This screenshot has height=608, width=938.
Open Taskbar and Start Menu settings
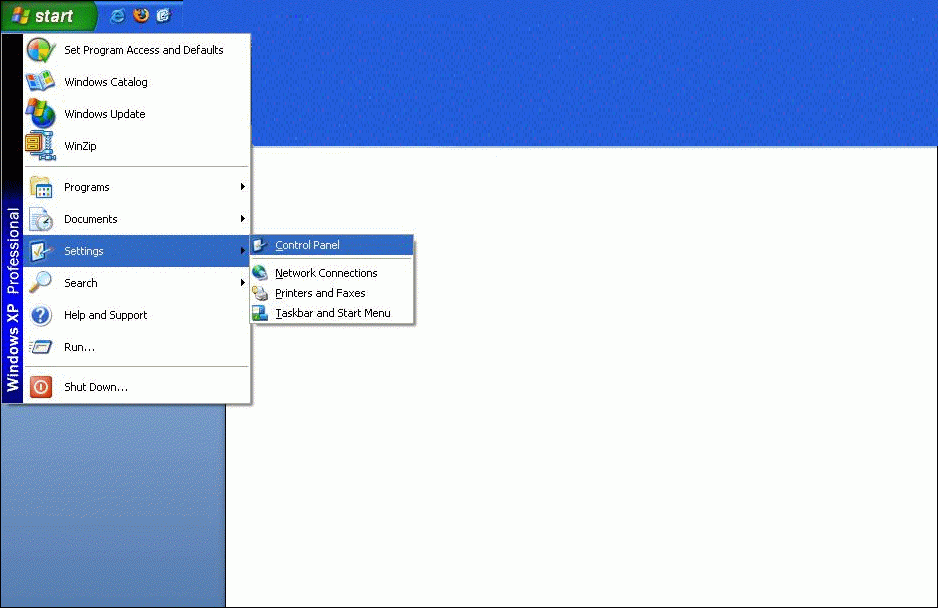333,313
